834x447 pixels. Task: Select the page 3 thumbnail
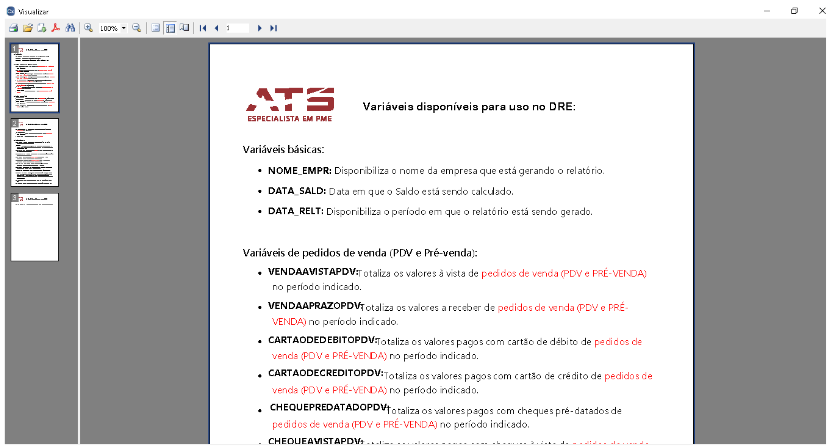coord(35,227)
